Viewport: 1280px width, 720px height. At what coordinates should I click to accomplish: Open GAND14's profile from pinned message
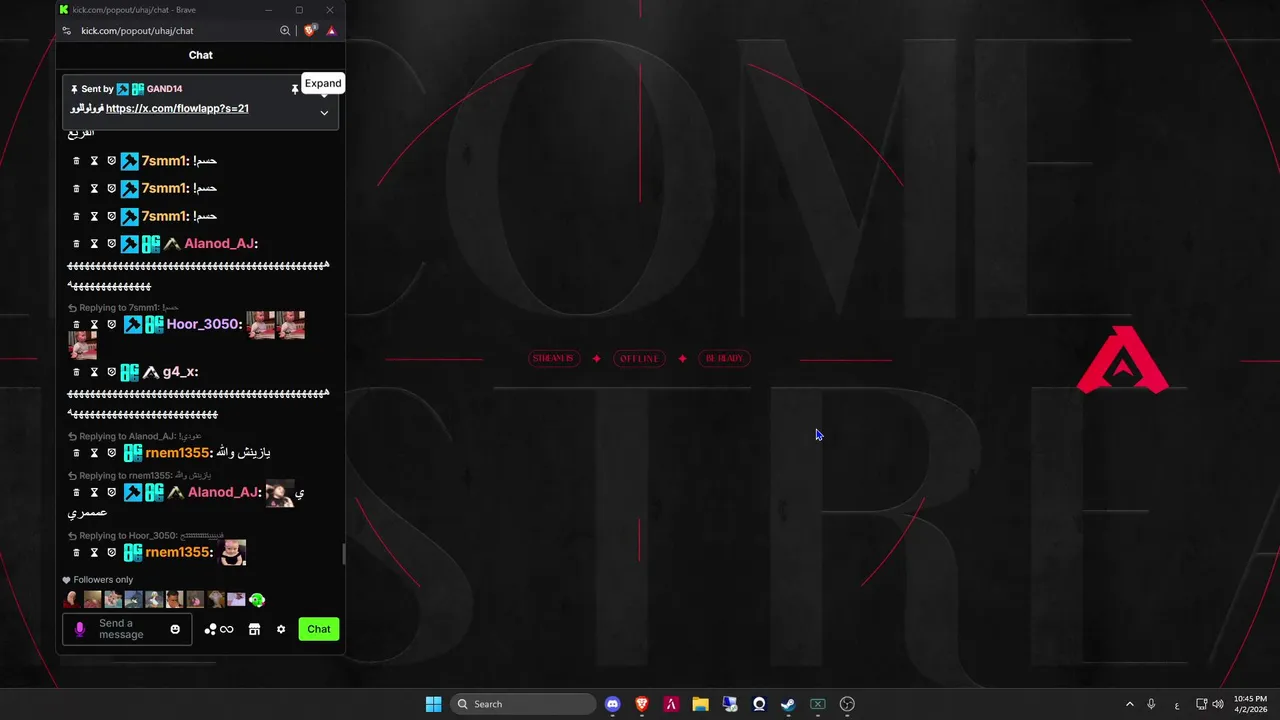pos(164,89)
